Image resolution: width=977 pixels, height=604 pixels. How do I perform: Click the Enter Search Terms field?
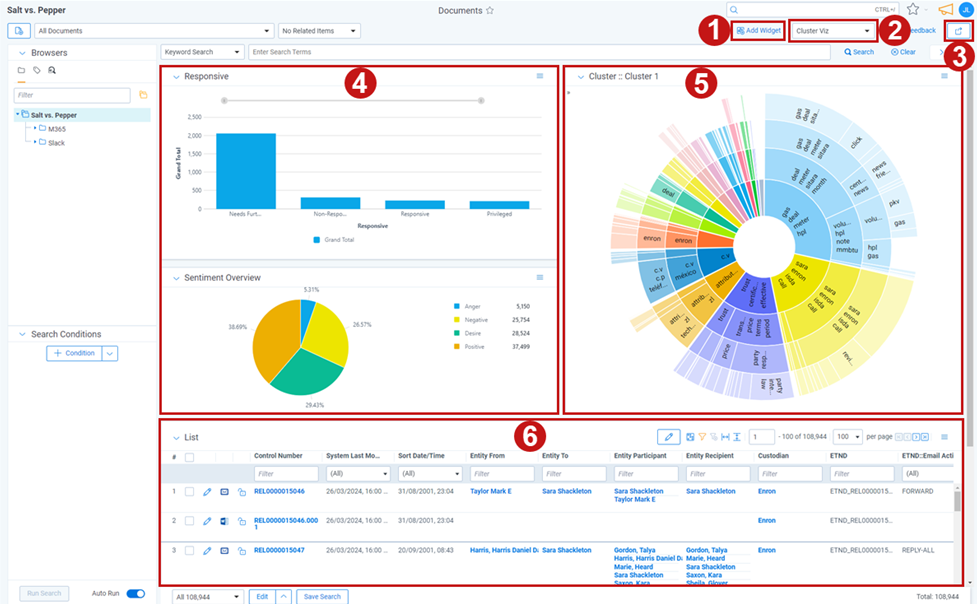pyautogui.click(x=540, y=52)
